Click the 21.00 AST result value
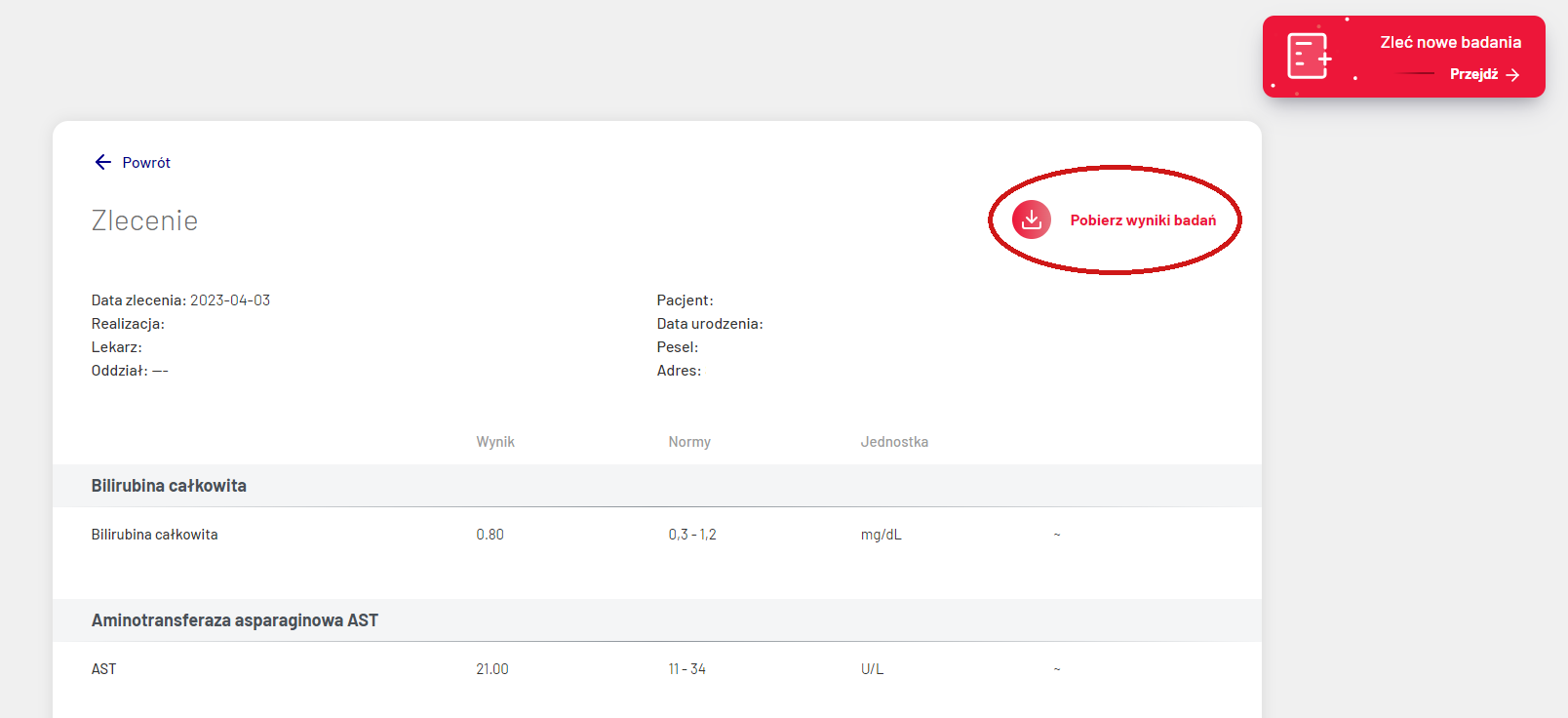1568x718 pixels. 492,669
